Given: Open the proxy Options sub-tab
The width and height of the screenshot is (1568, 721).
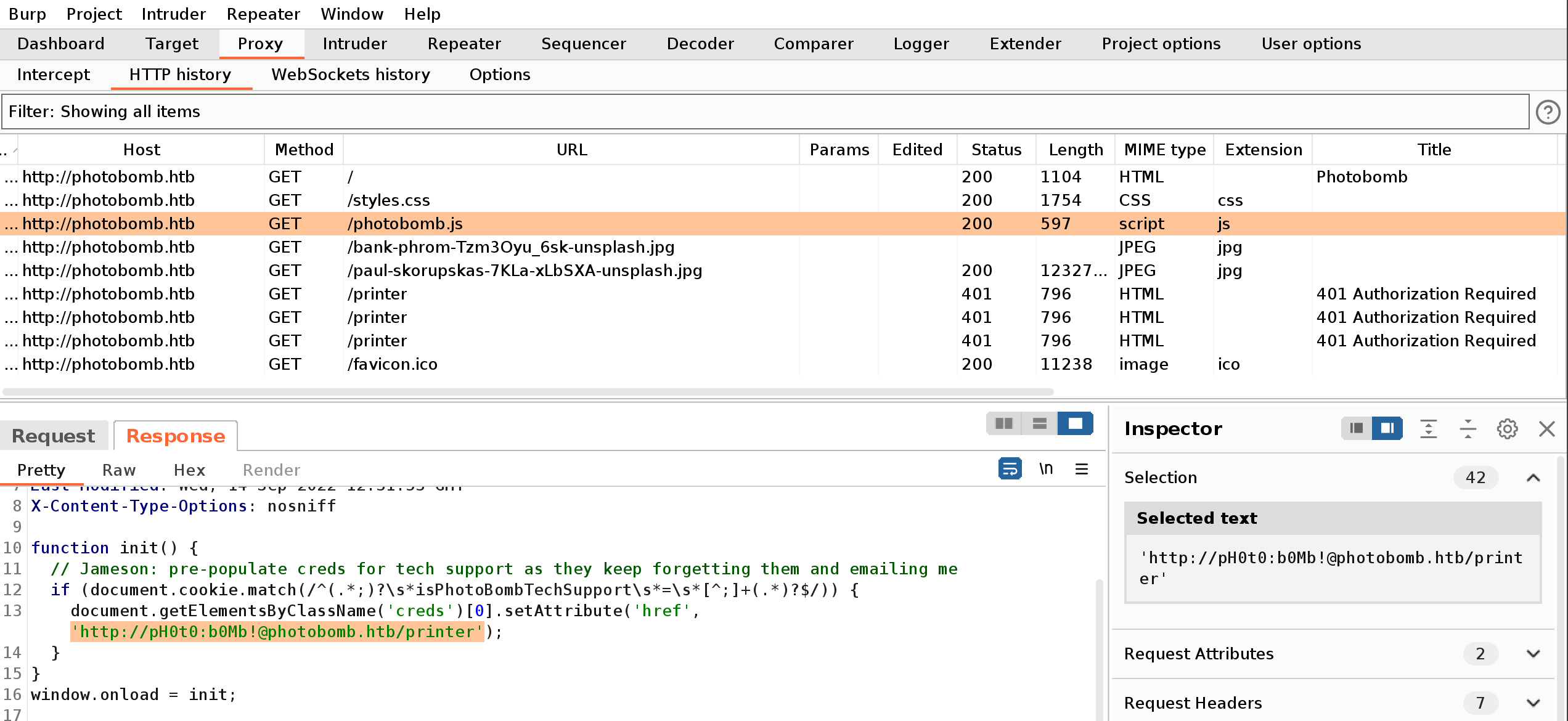Looking at the screenshot, I should pos(500,75).
